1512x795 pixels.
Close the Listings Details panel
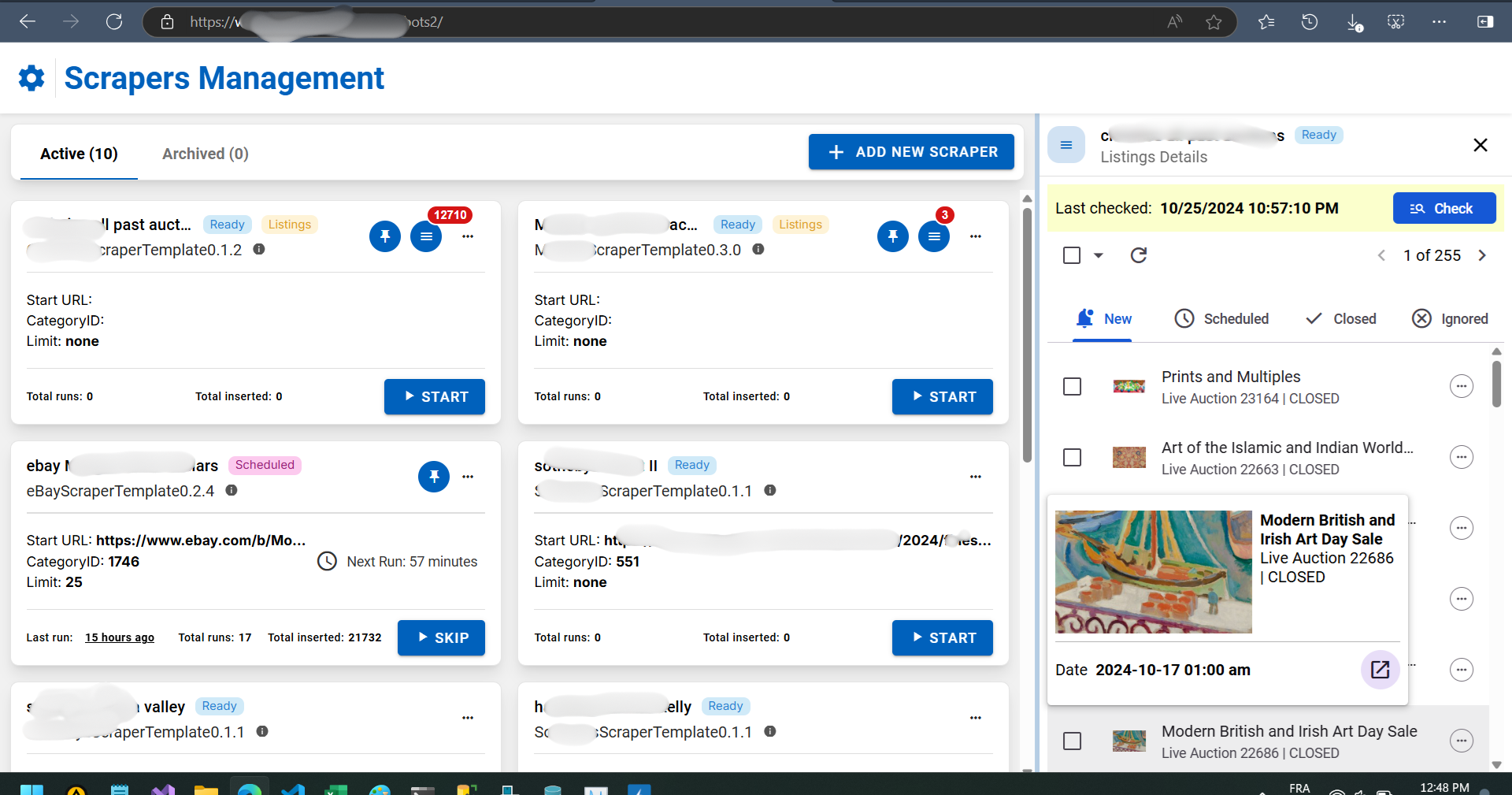coord(1480,145)
